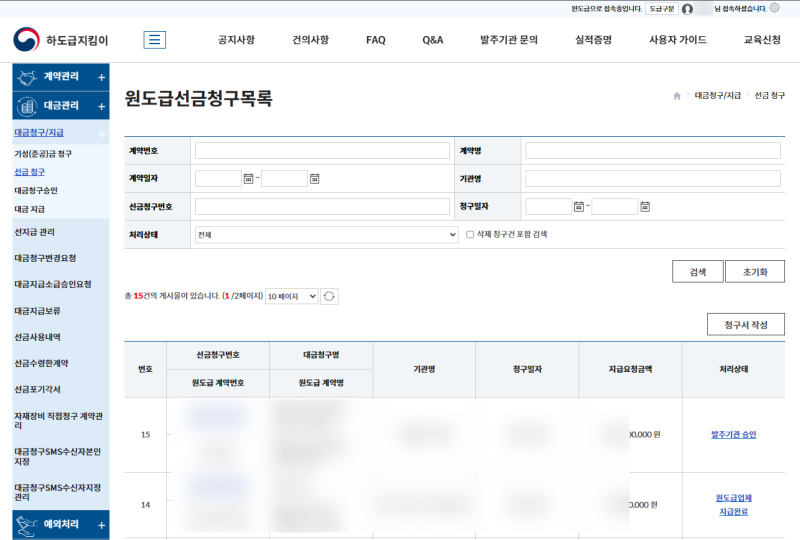This screenshot has width=800, height=540.
Task: Focus the 계약일자 start date field
Action: pyautogui.click(x=218, y=179)
